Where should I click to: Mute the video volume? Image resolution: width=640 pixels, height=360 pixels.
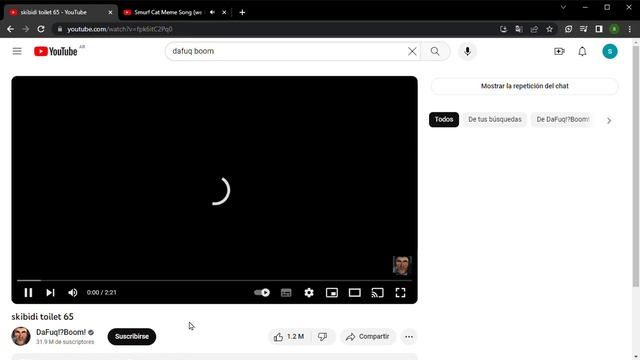point(73,293)
